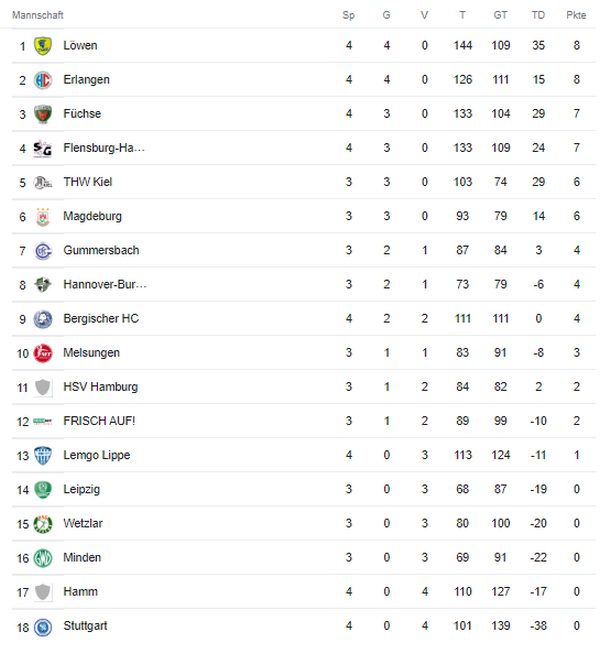Select the Füchse team badge

pos(43,114)
